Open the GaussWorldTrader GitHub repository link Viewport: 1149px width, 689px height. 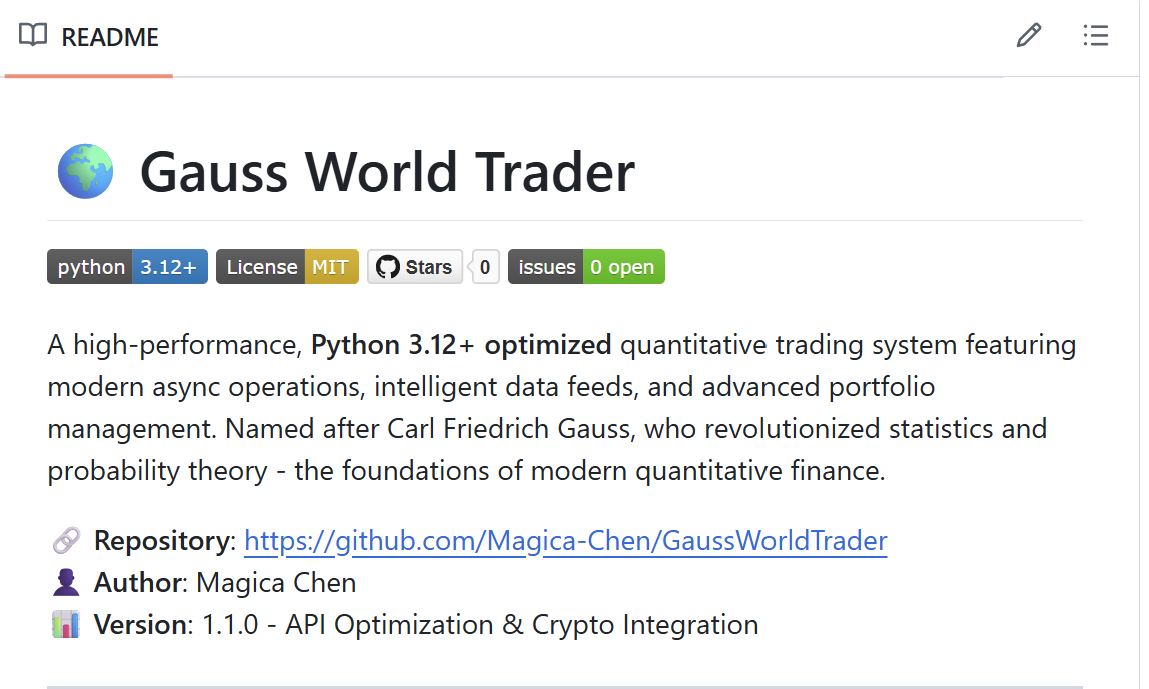pyautogui.click(x=565, y=541)
